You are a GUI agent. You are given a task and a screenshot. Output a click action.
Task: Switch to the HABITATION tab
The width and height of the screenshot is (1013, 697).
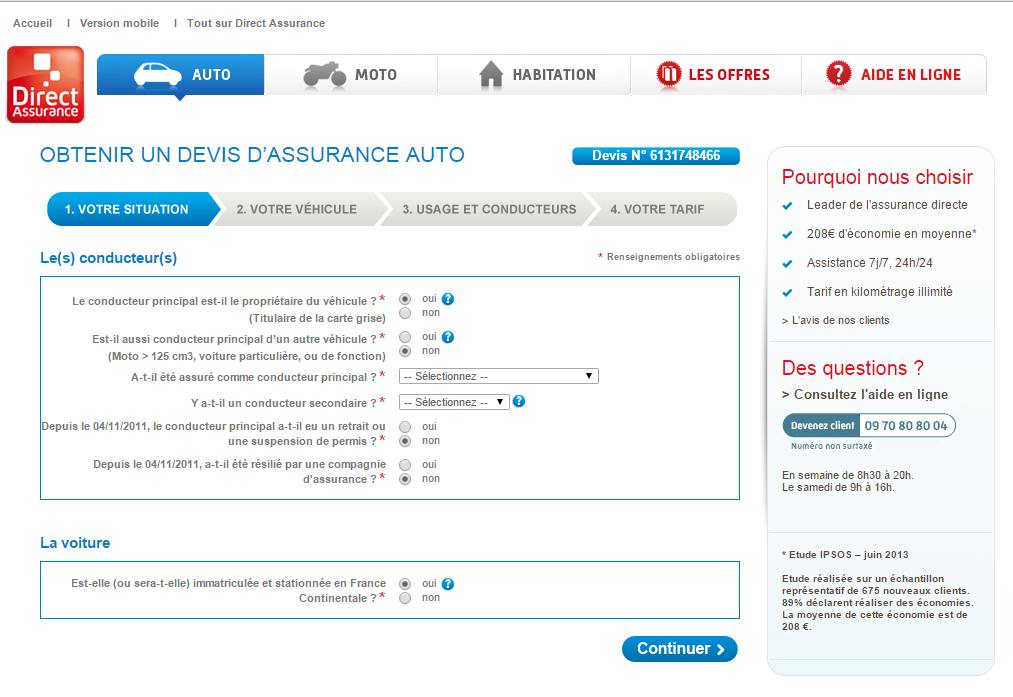534,74
